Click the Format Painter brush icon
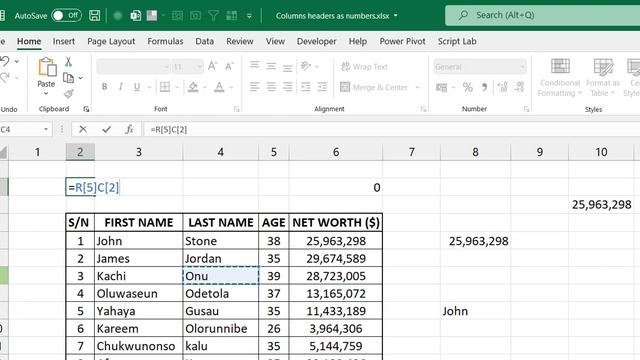 pyautogui.click(x=69, y=93)
